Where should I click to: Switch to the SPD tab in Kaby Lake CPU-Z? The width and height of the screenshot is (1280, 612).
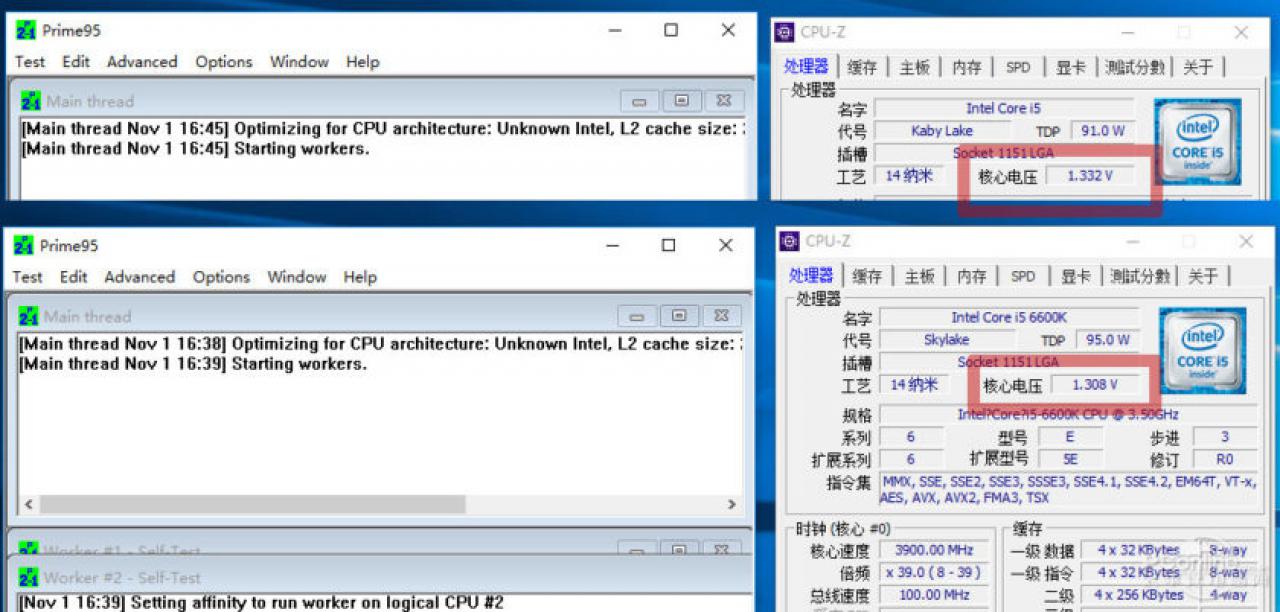point(1018,67)
